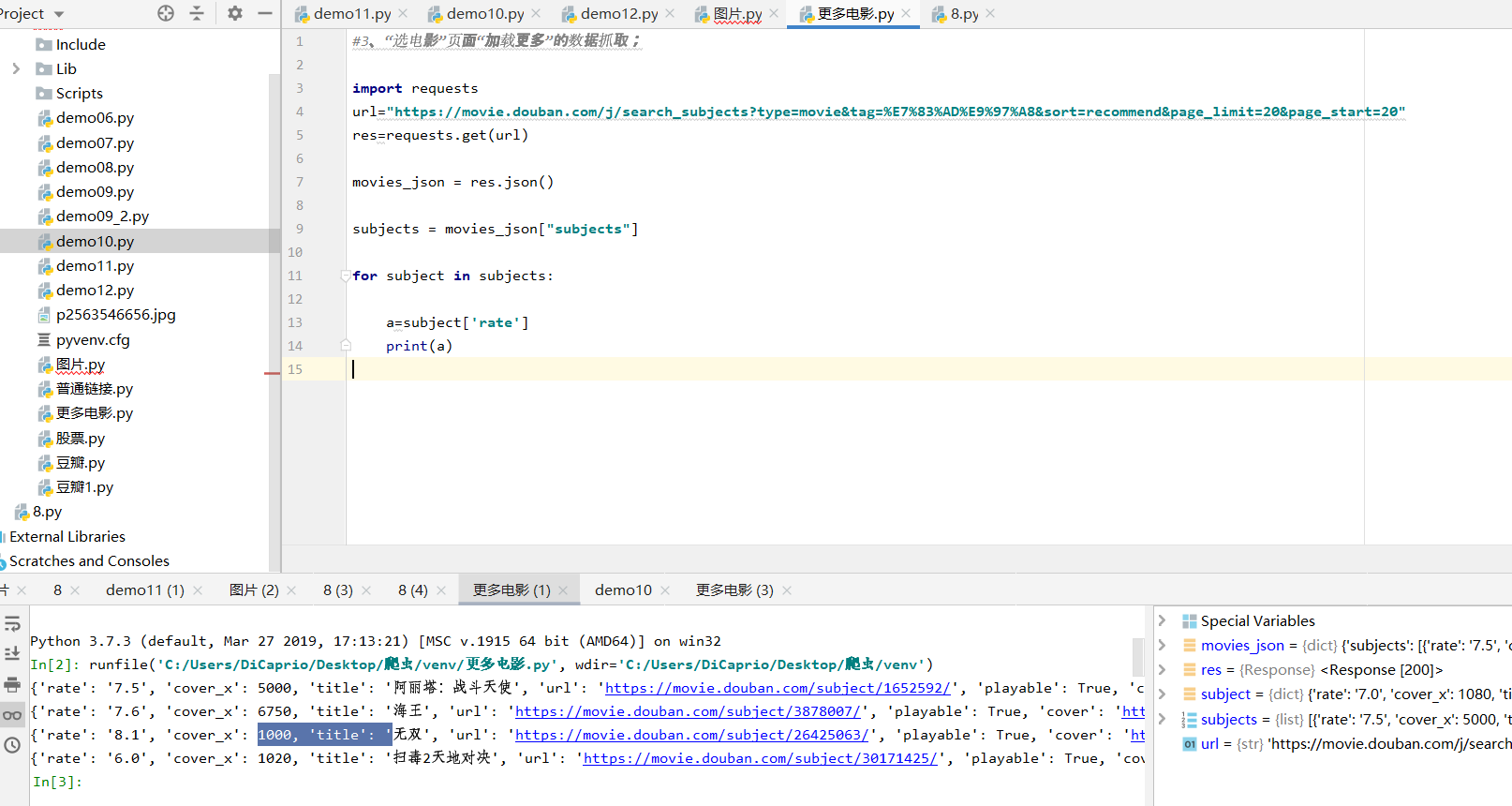Screen dimensions: 1512x806
Task: Click the red error stripe mark beside Project tree
Action: (x=272, y=373)
